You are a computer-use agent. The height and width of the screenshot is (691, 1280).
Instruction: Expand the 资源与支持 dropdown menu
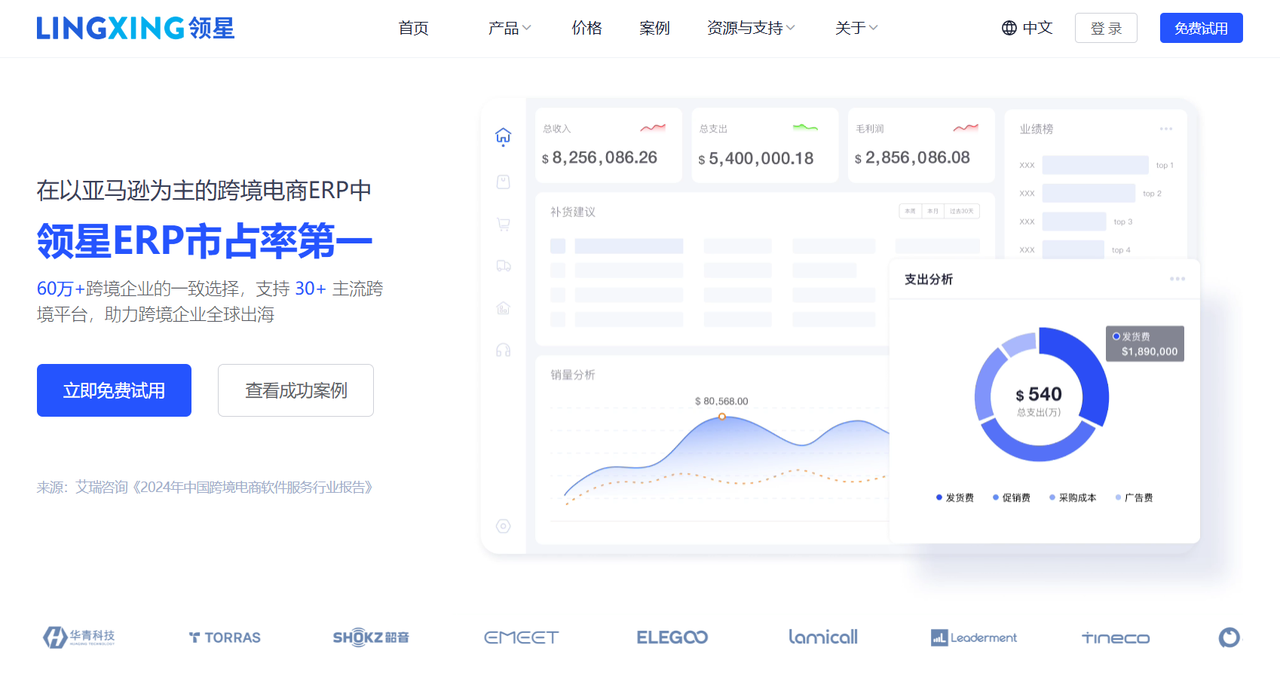751,28
